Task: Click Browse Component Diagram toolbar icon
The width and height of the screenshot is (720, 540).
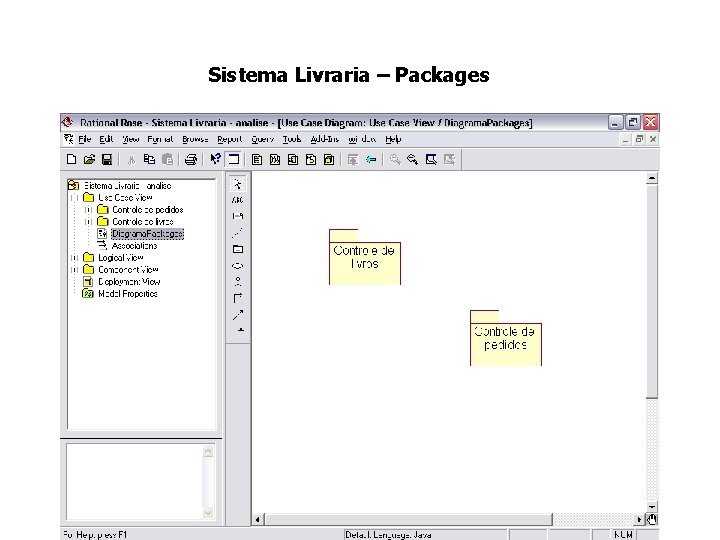Action: pos(293,159)
